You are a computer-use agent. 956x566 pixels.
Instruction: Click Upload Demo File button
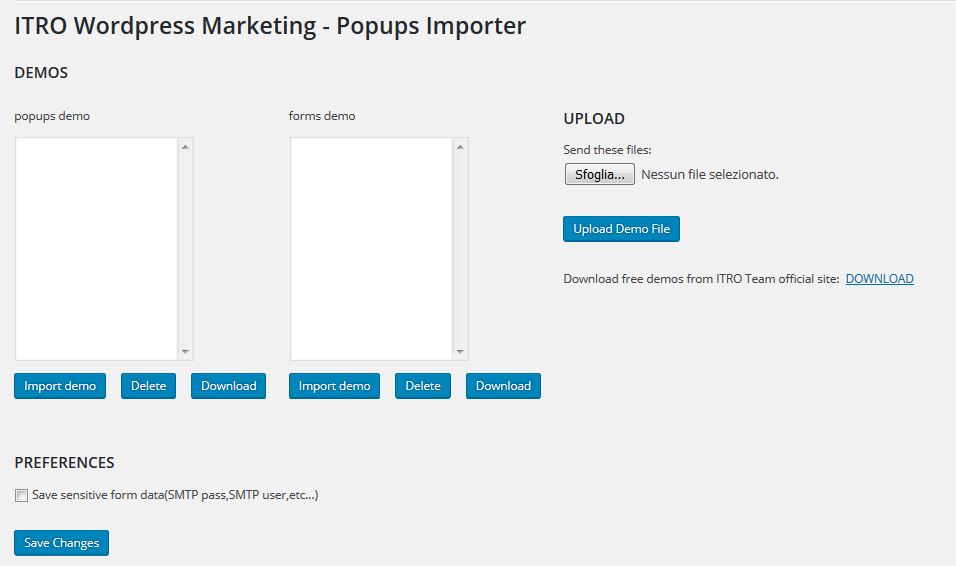point(621,229)
